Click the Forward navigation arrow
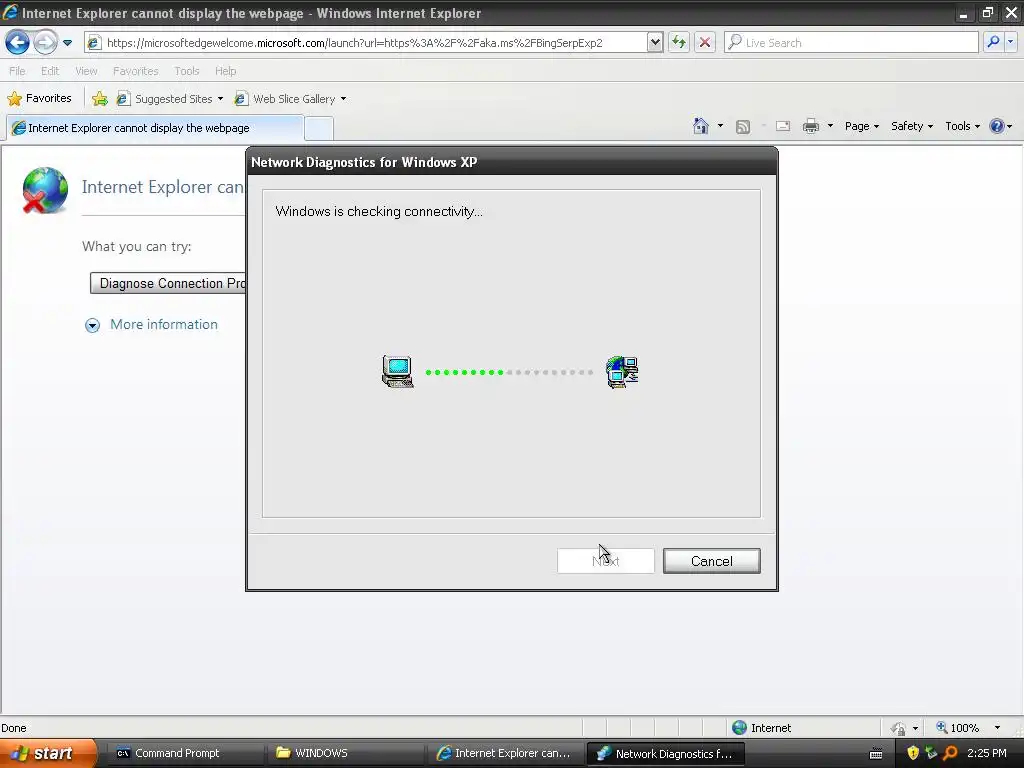 coord(45,43)
